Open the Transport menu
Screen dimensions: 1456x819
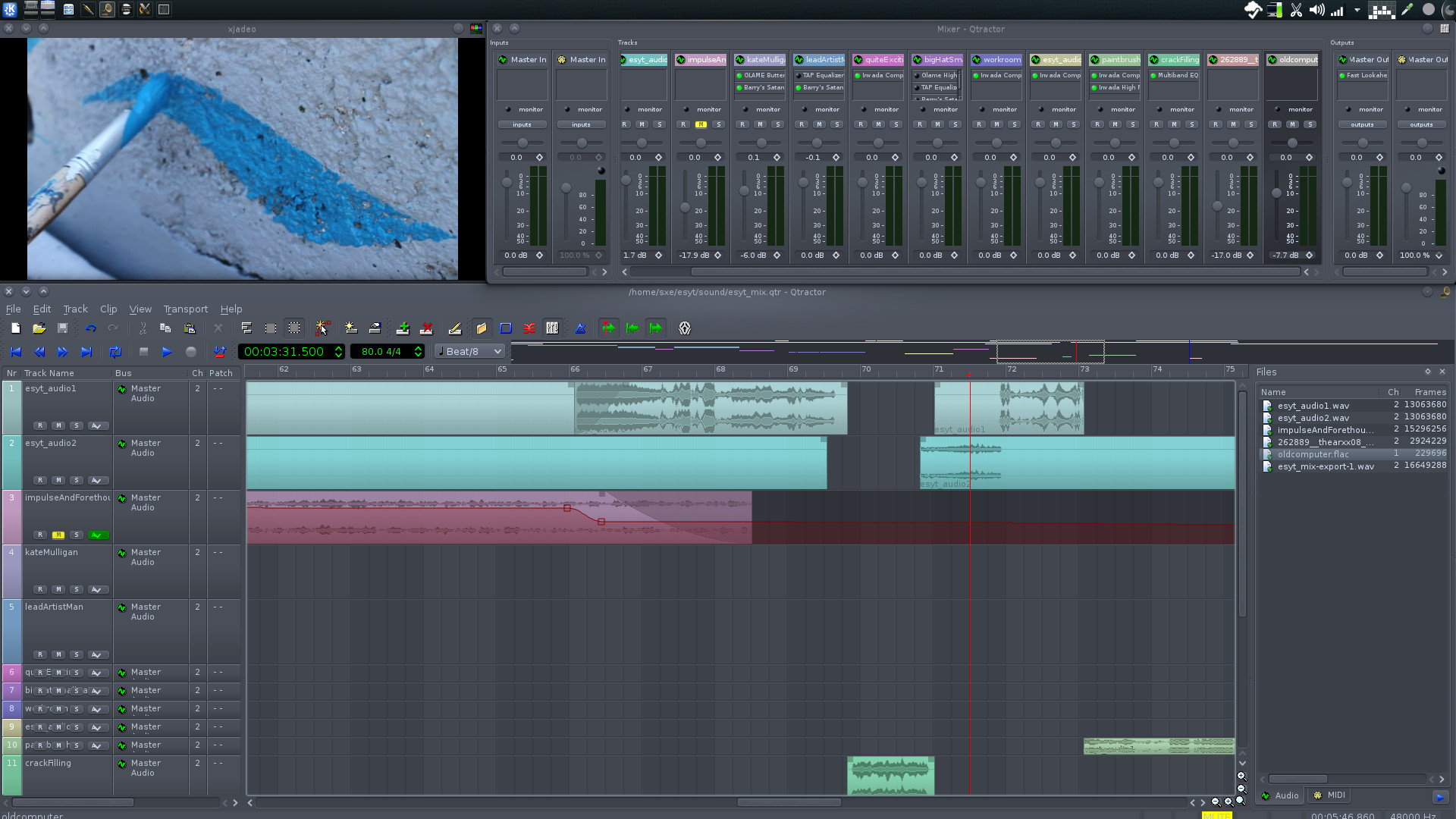click(185, 309)
